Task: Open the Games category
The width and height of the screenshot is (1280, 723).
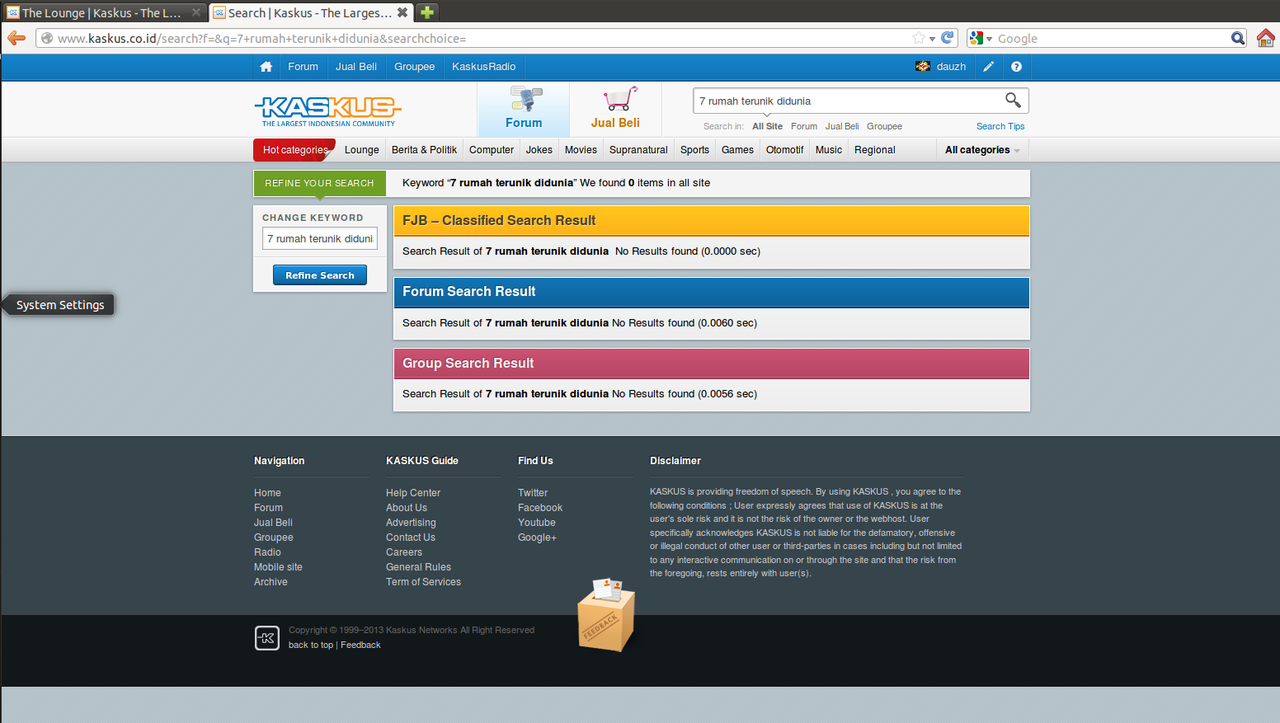Action: 738,150
